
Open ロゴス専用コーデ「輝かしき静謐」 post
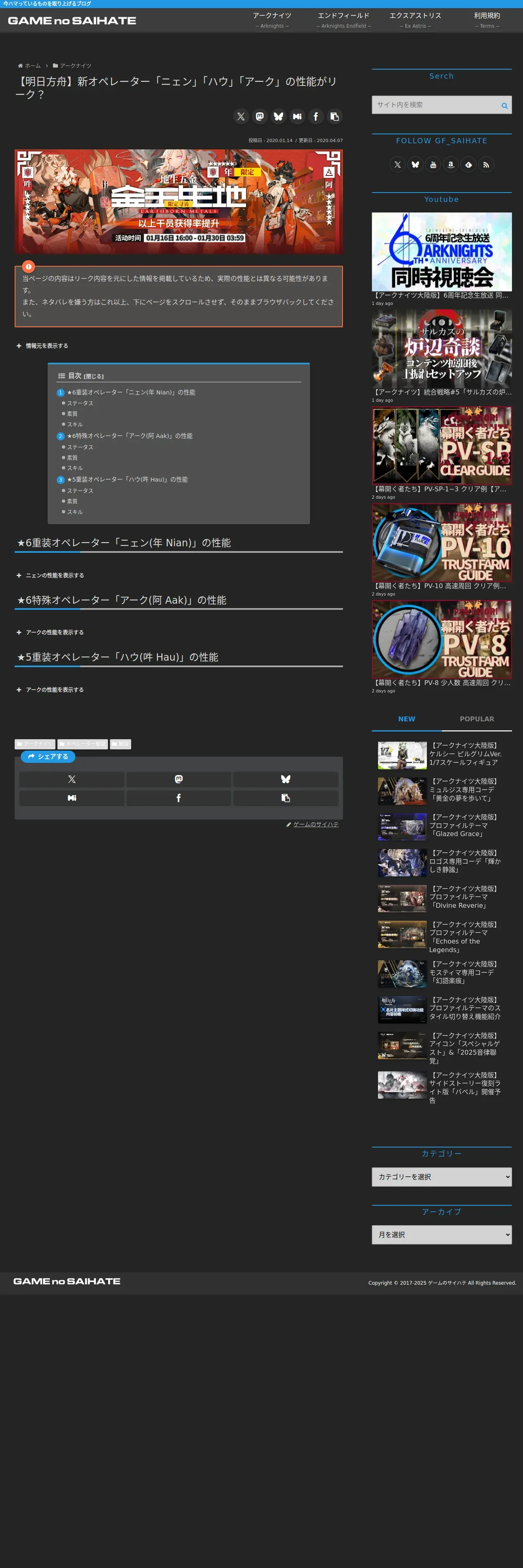442,863
